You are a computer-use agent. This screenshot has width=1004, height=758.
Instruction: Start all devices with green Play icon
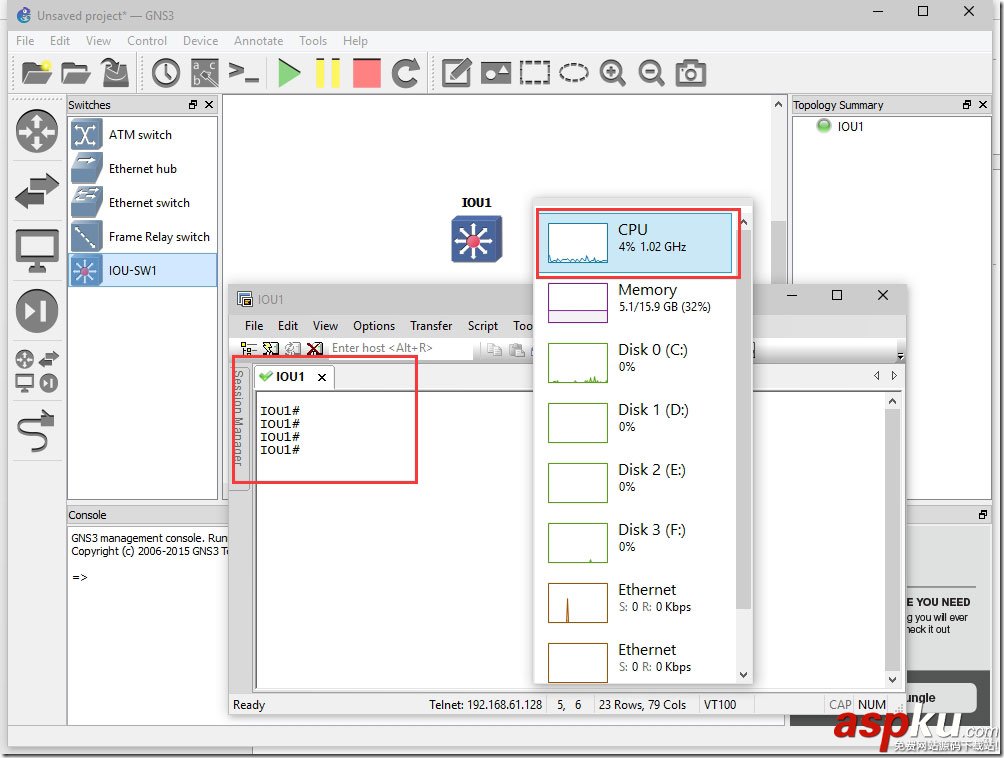click(289, 72)
